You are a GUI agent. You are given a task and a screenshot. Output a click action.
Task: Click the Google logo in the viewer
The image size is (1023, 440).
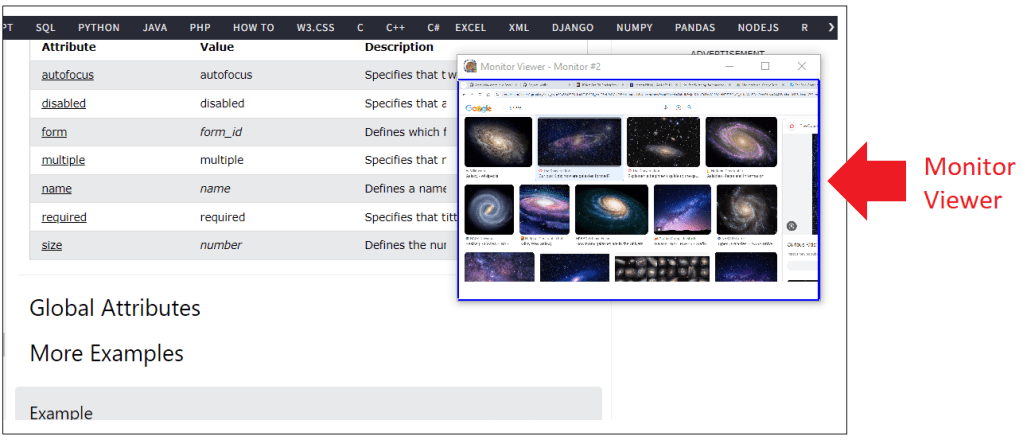[x=479, y=107]
